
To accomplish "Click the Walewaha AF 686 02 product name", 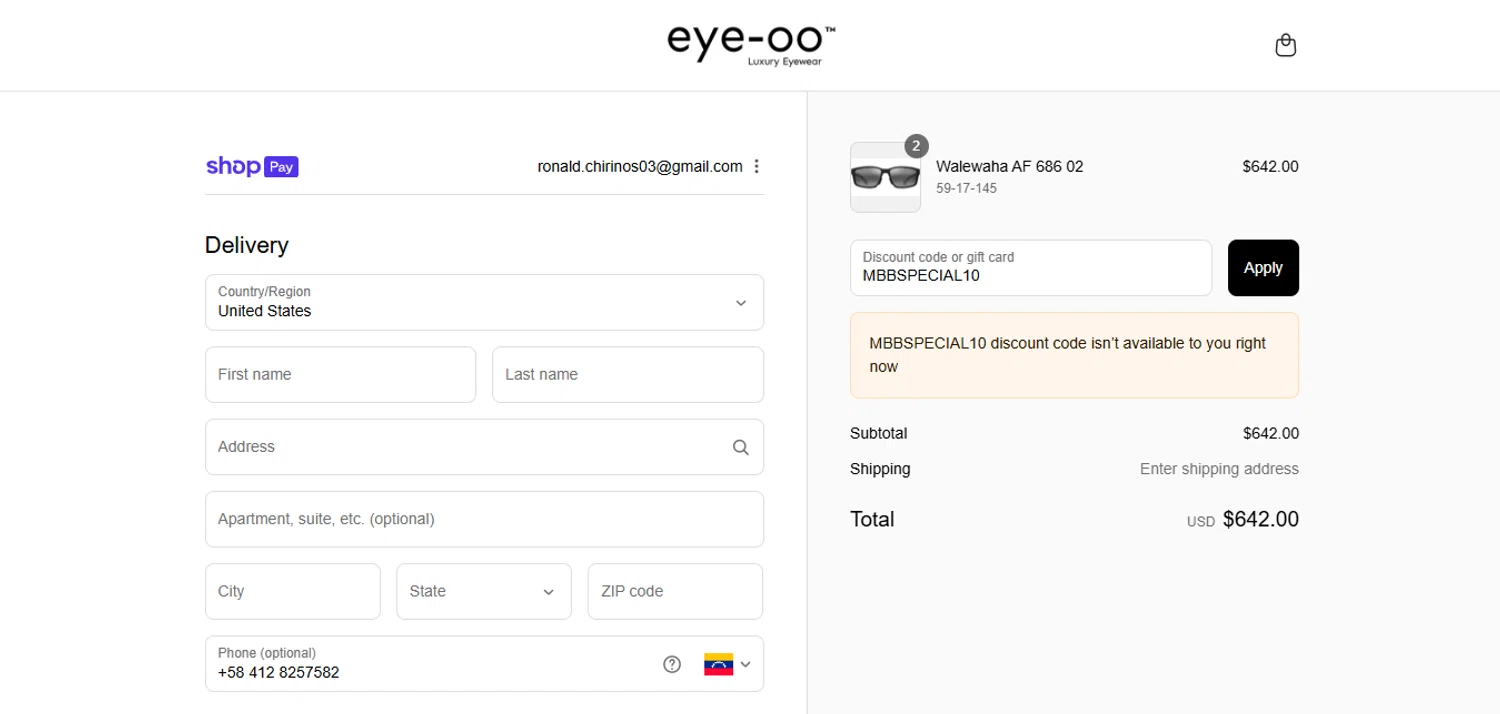I will pos(1009,166).
